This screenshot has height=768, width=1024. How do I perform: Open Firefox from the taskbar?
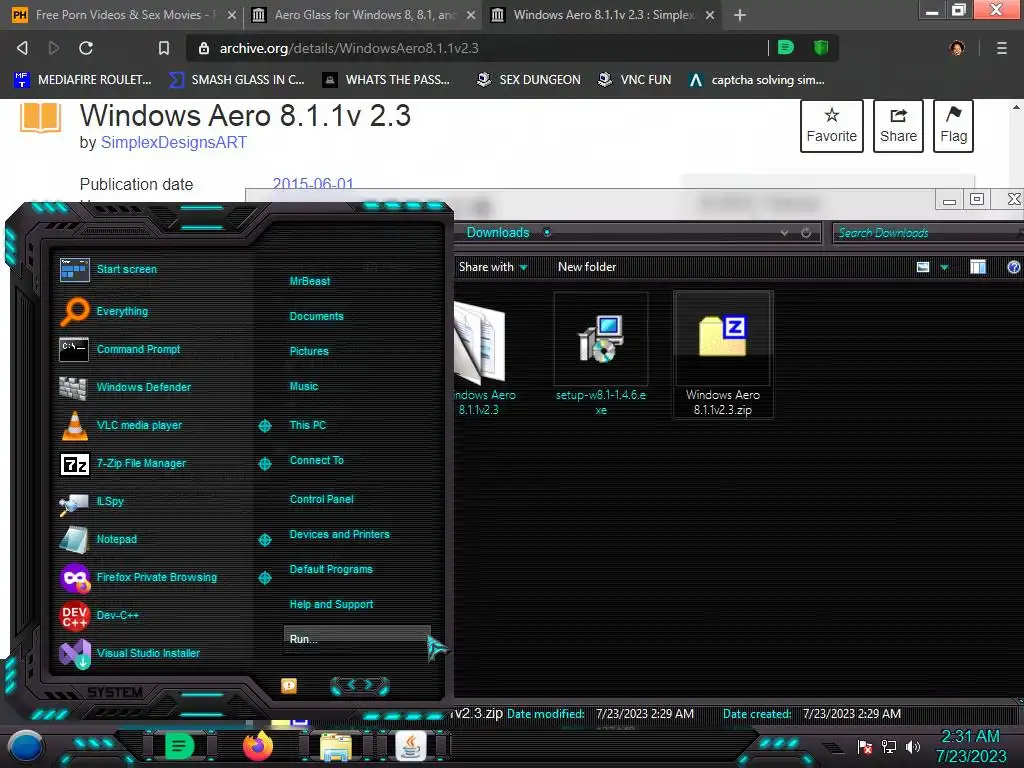pos(258,746)
